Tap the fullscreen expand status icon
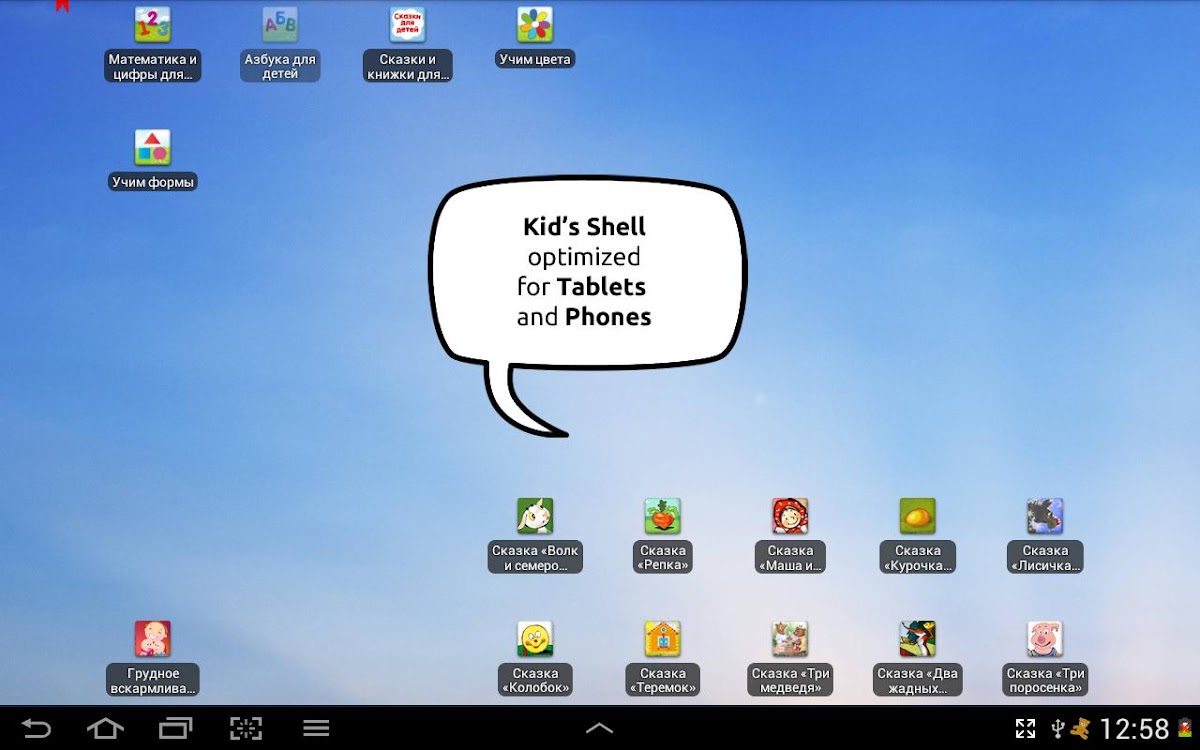This screenshot has height=750, width=1200. coord(1026,728)
